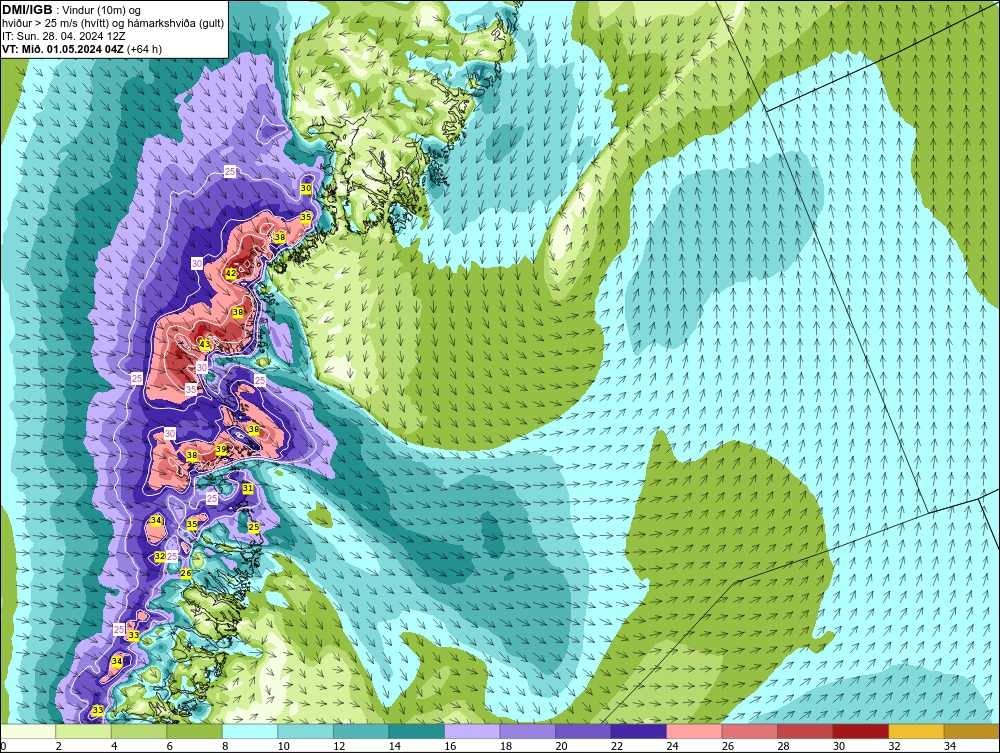Click the valid time 'VT: Mið. 01.05.2024 04Z'
Viewport: 1000px width, 753px height.
click(63, 48)
